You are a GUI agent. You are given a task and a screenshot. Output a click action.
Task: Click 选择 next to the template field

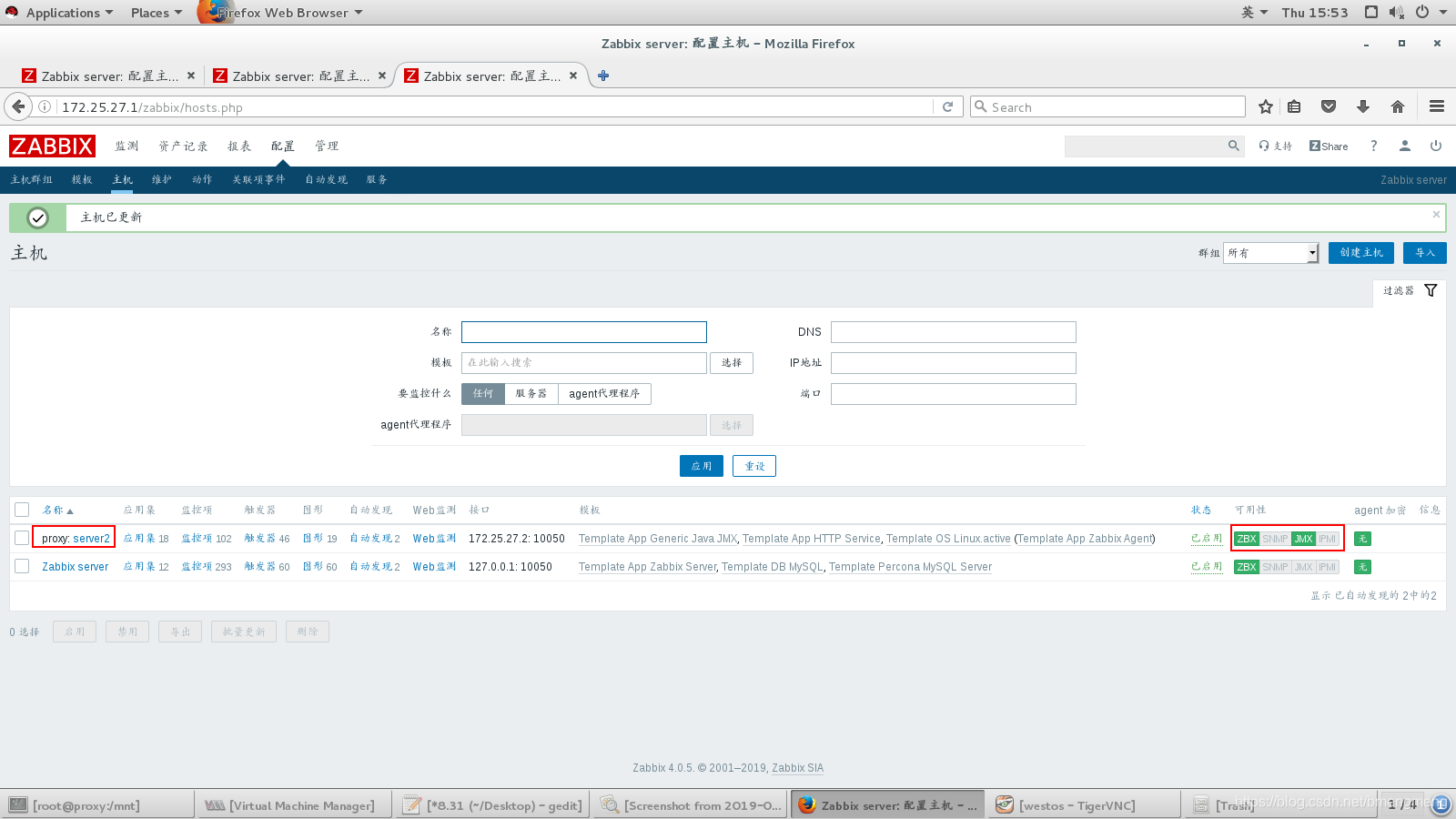click(732, 362)
